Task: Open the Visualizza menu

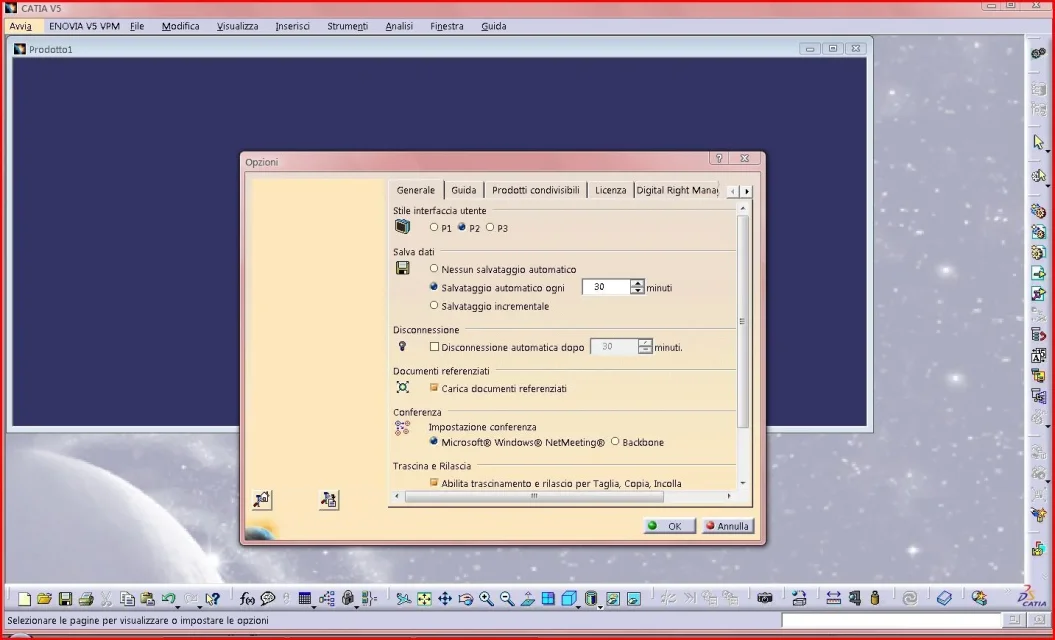Action: click(x=238, y=26)
